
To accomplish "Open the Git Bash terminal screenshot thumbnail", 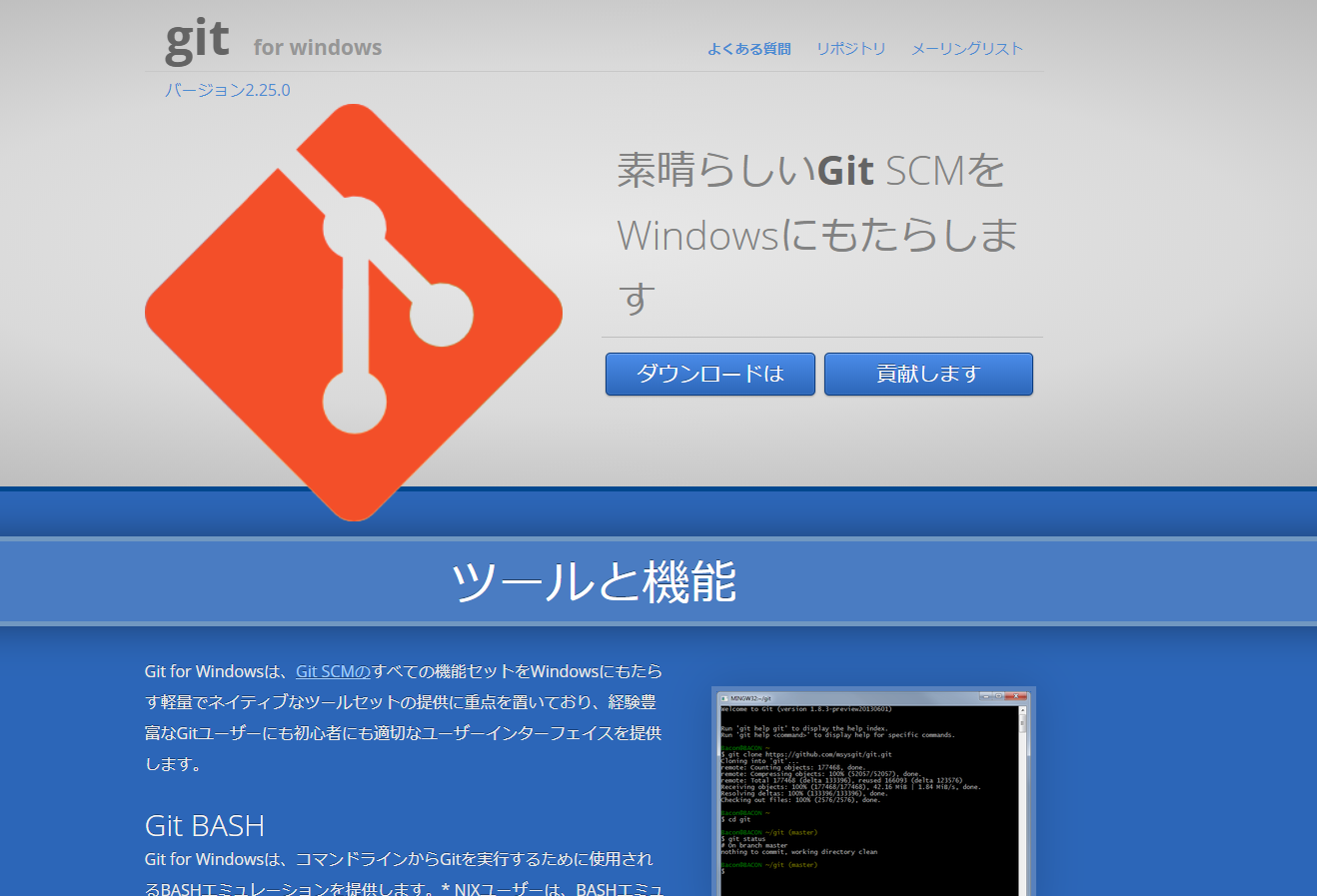I will [873, 792].
